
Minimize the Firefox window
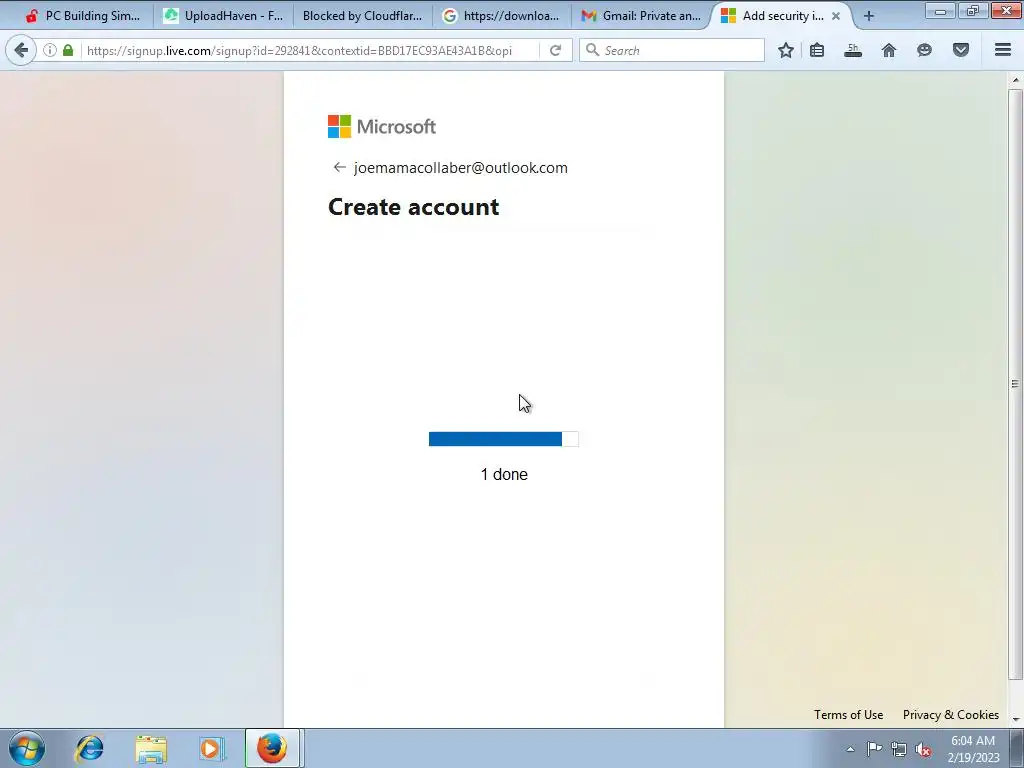point(940,11)
